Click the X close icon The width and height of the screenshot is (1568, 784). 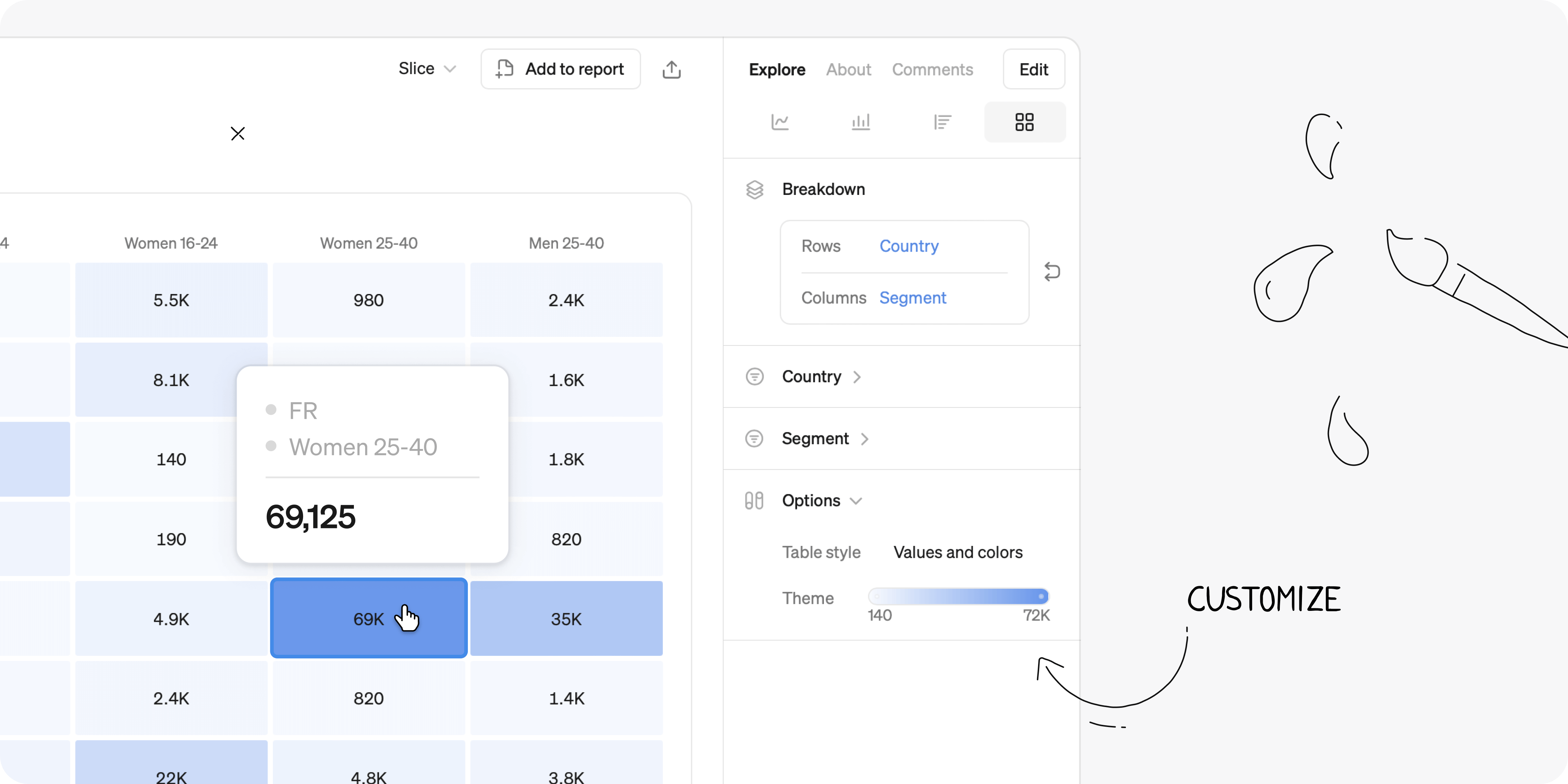(237, 133)
